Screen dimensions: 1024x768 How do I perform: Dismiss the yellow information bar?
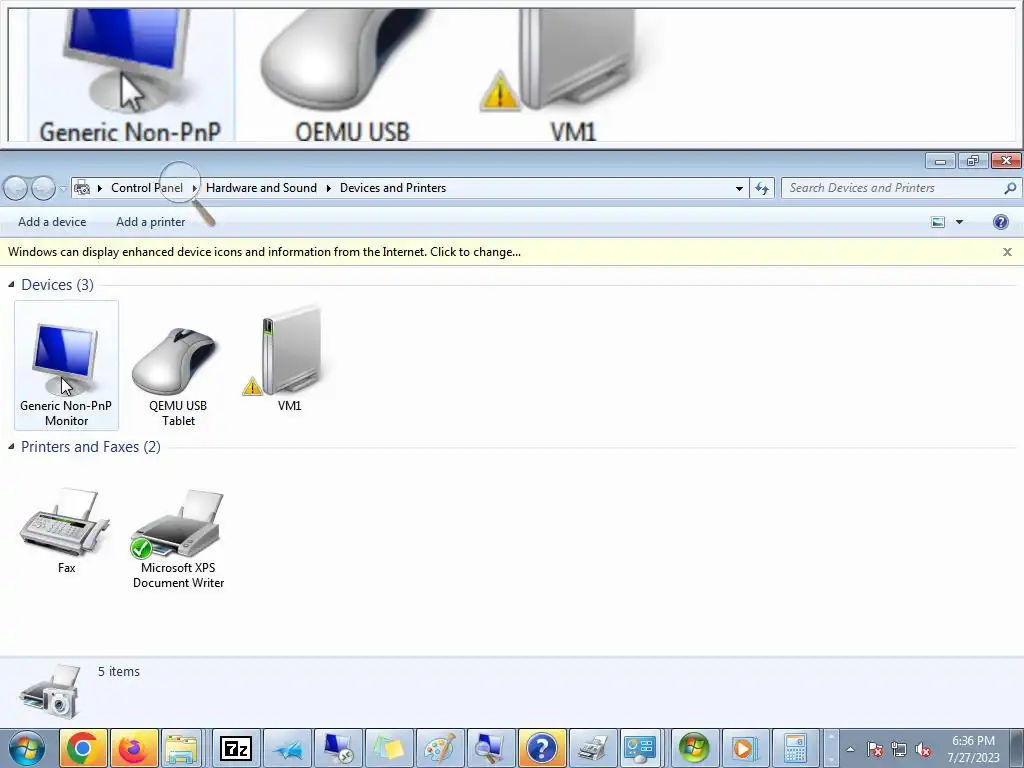[x=1007, y=252]
